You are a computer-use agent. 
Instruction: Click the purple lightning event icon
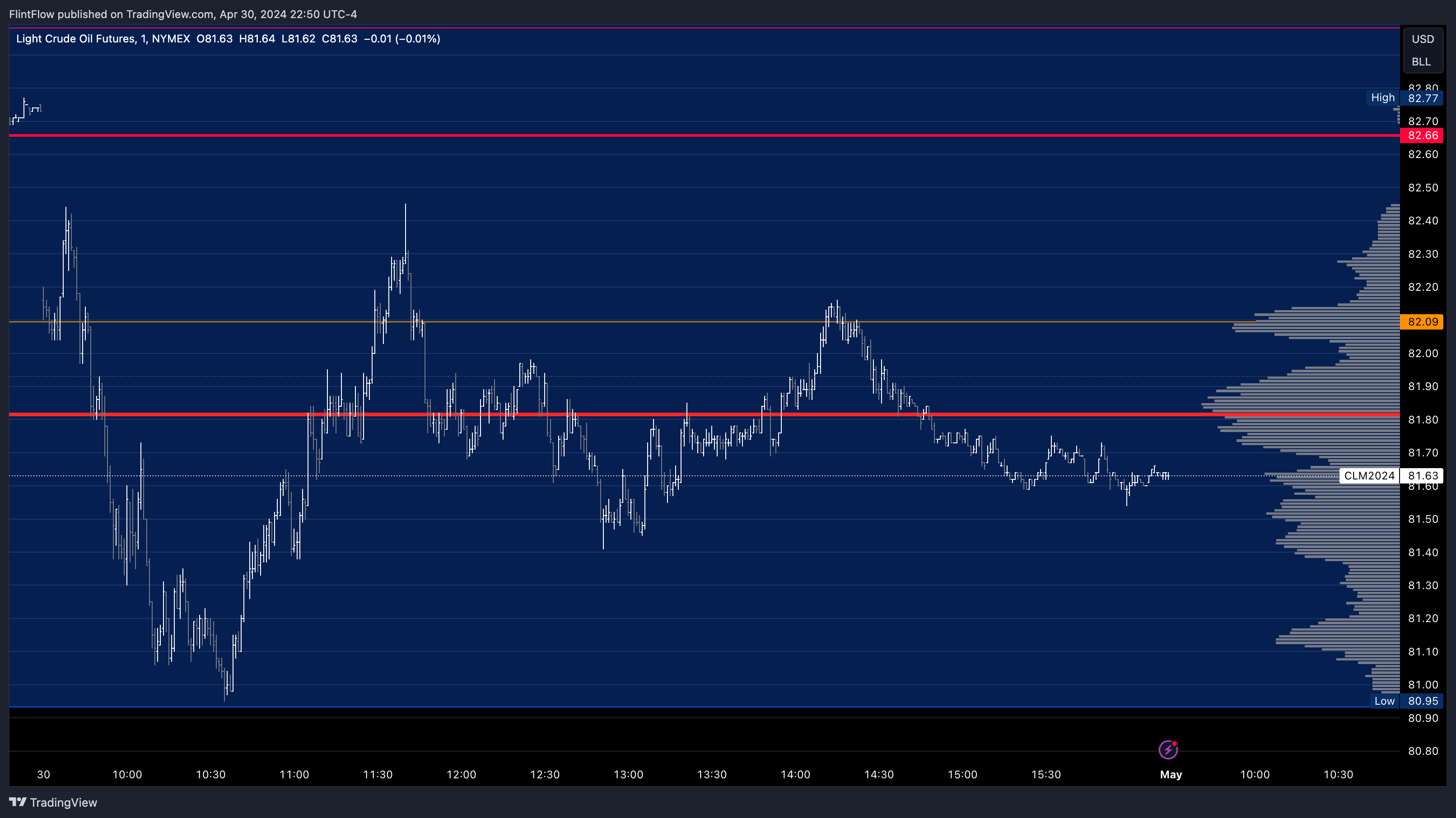point(1168,750)
